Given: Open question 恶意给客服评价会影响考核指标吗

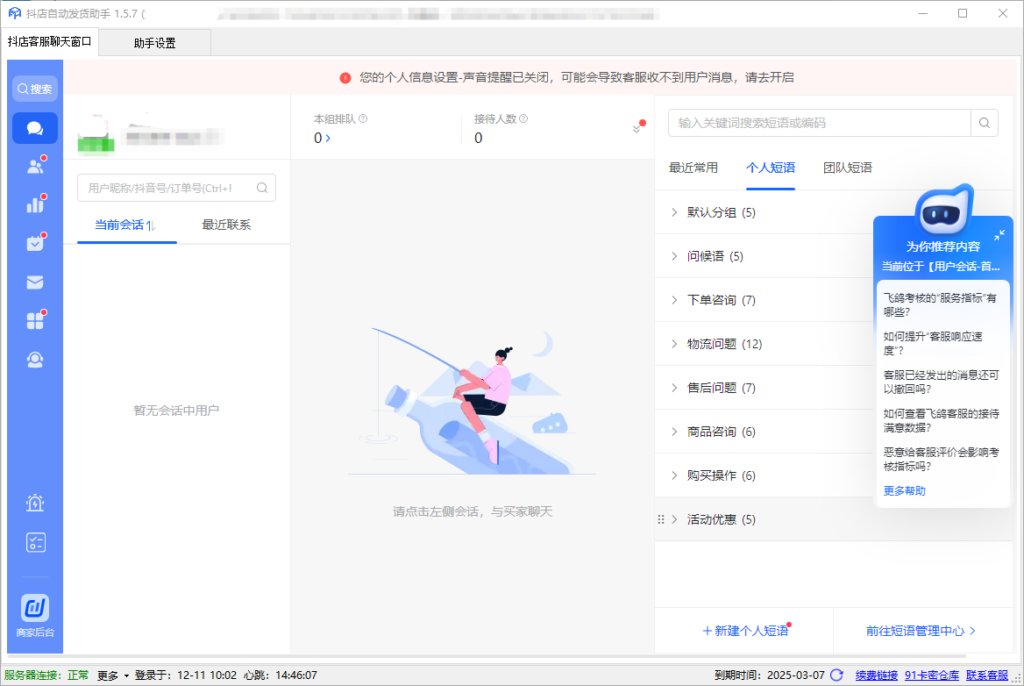Looking at the screenshot, I should coord(941,459).
